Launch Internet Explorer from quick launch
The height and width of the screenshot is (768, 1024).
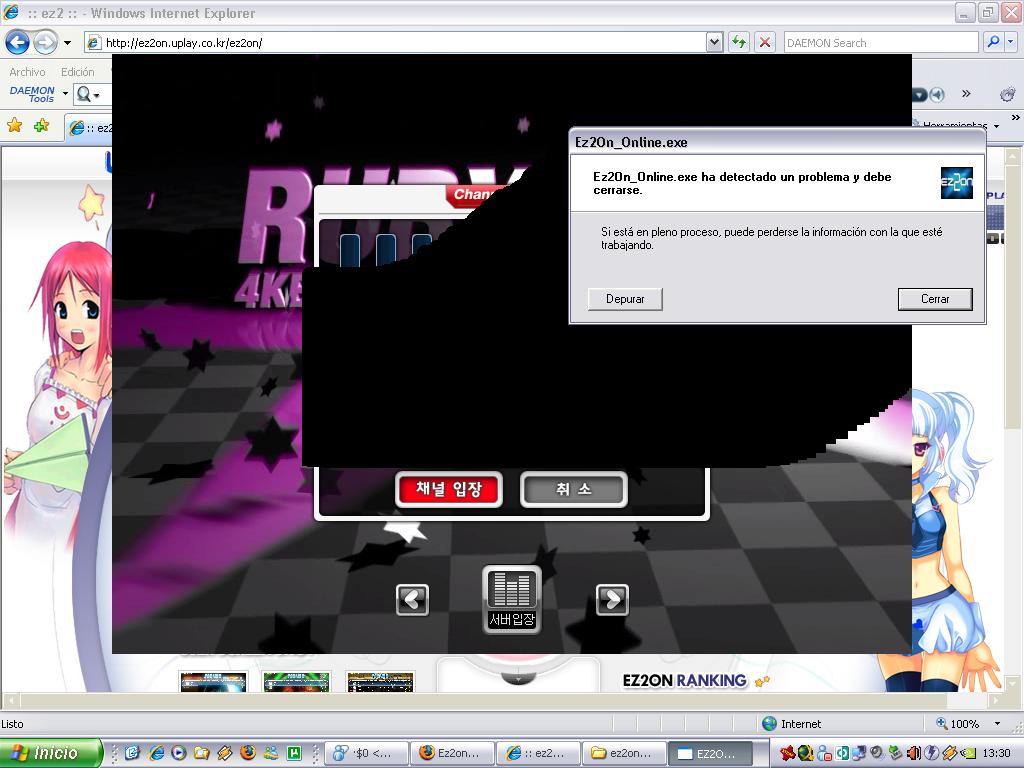click(x=156, y=753)
